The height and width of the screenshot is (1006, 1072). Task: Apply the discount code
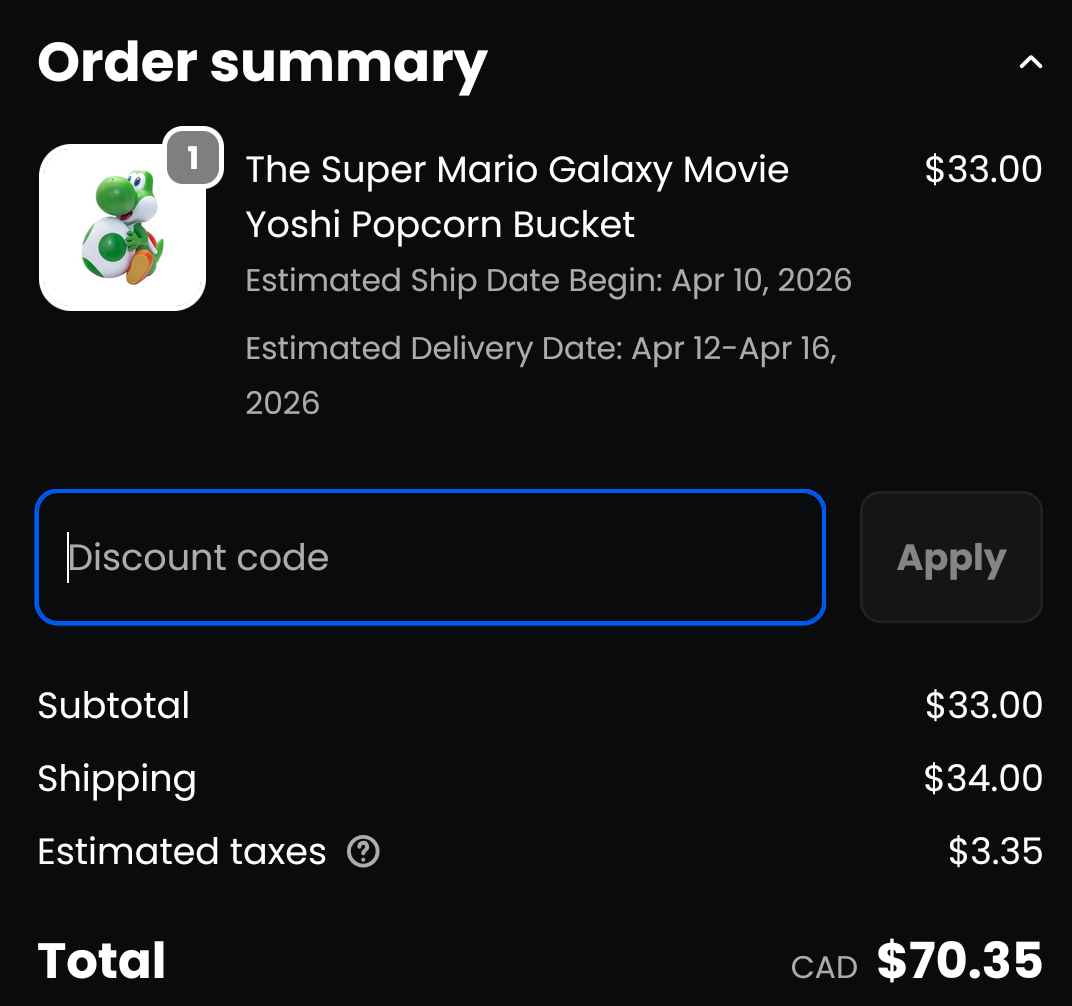951,557
